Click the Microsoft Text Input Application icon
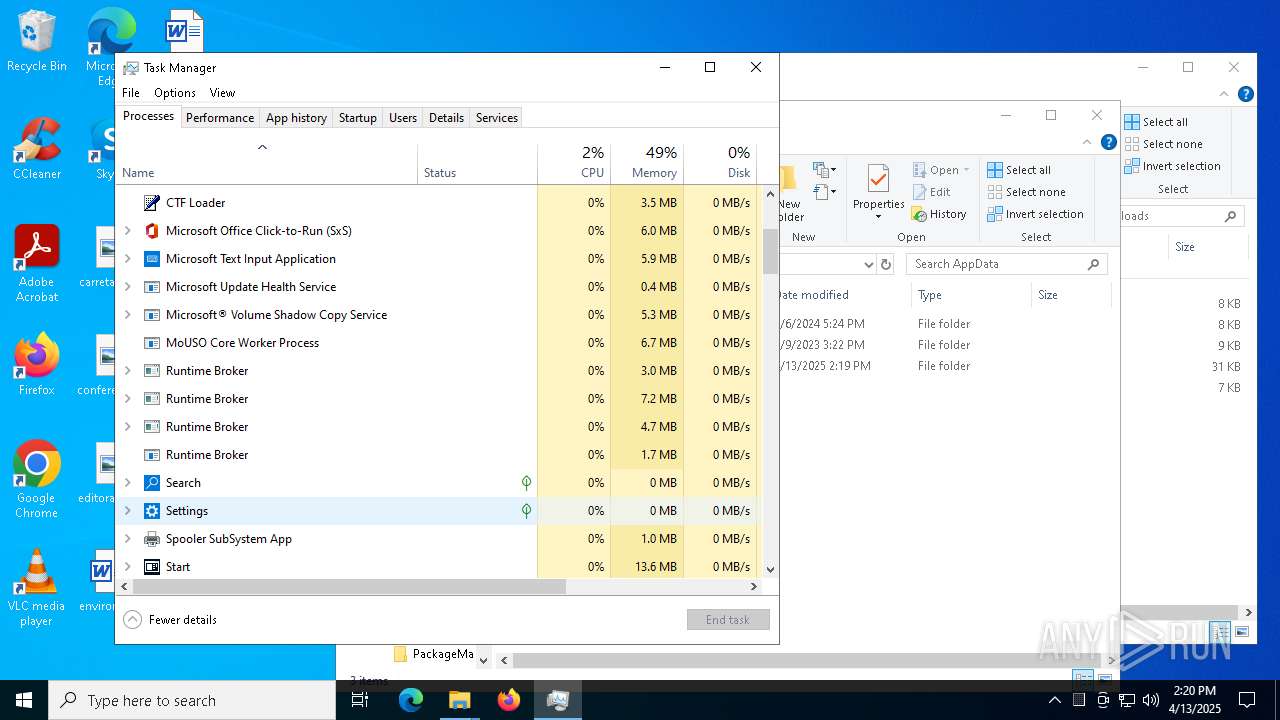1280x720 pixels. [152, 259]
